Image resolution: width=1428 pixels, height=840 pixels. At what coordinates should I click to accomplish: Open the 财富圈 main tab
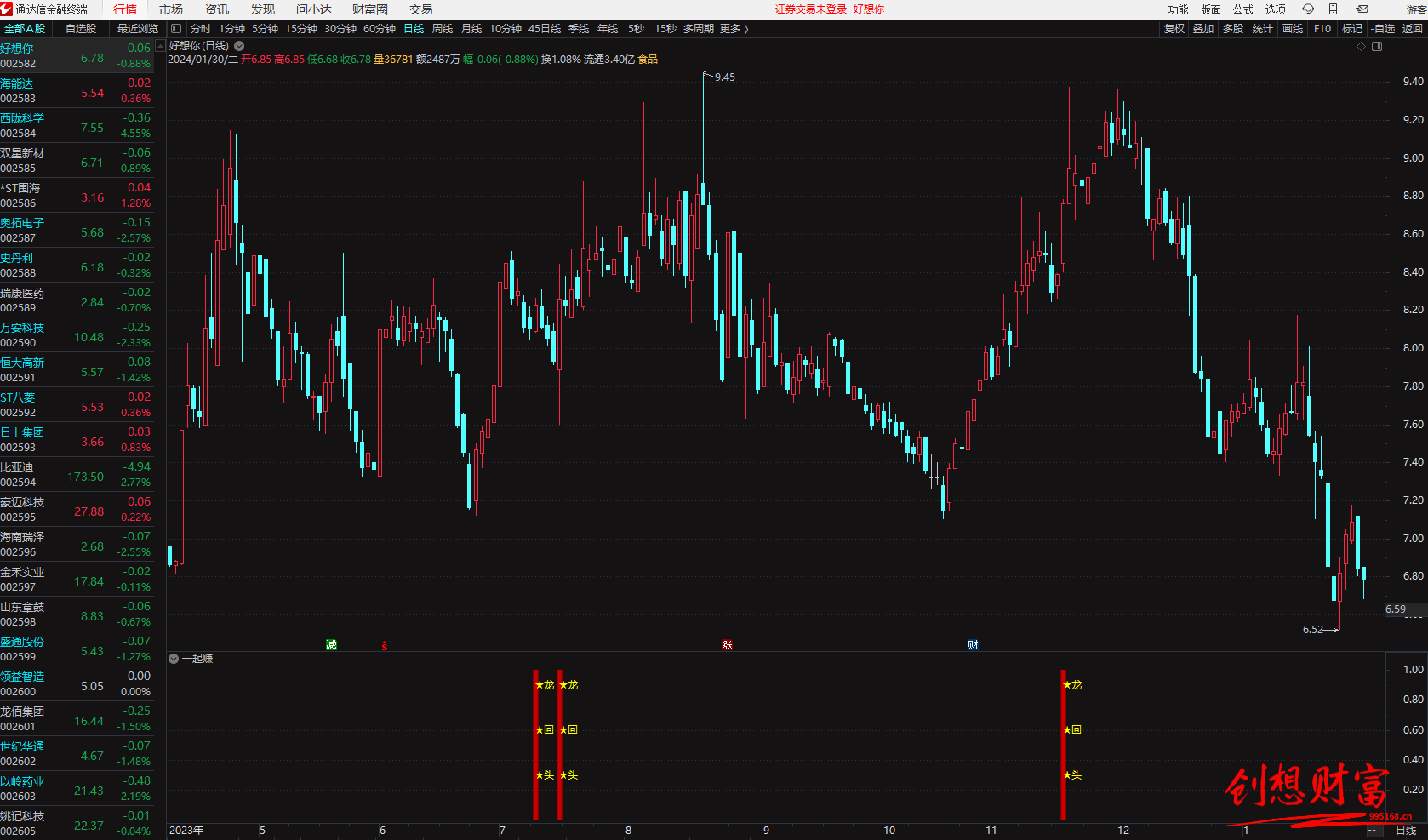tap(370, 9)
